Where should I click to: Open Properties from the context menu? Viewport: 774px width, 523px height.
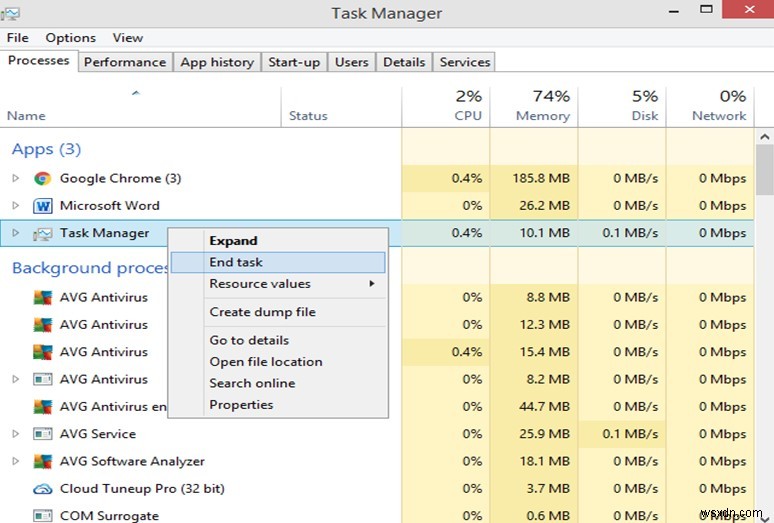pos(278,405)
